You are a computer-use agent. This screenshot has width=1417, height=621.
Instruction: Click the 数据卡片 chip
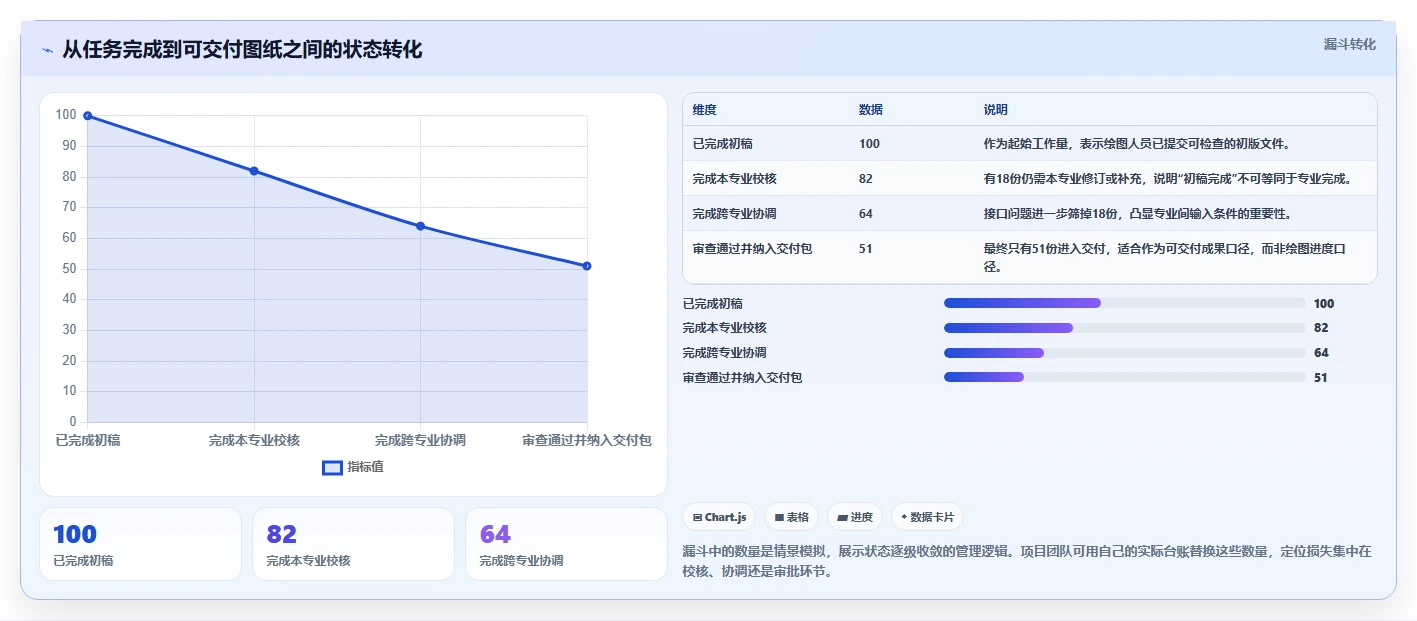click(x=927, y=517)
